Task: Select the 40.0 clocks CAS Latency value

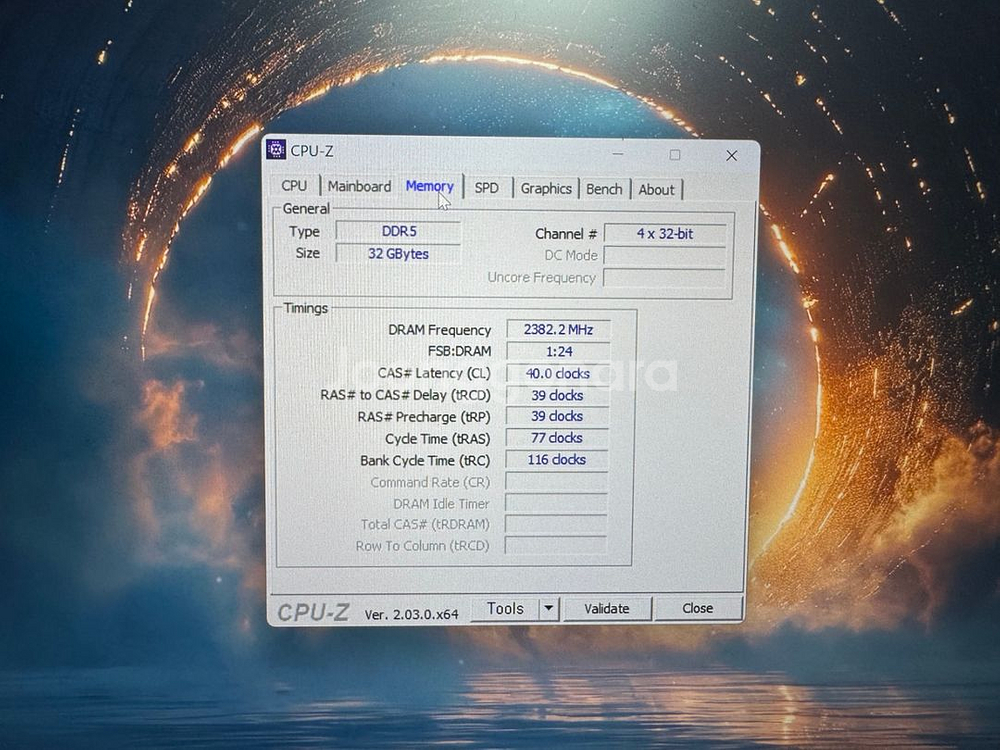Action: 557,373
